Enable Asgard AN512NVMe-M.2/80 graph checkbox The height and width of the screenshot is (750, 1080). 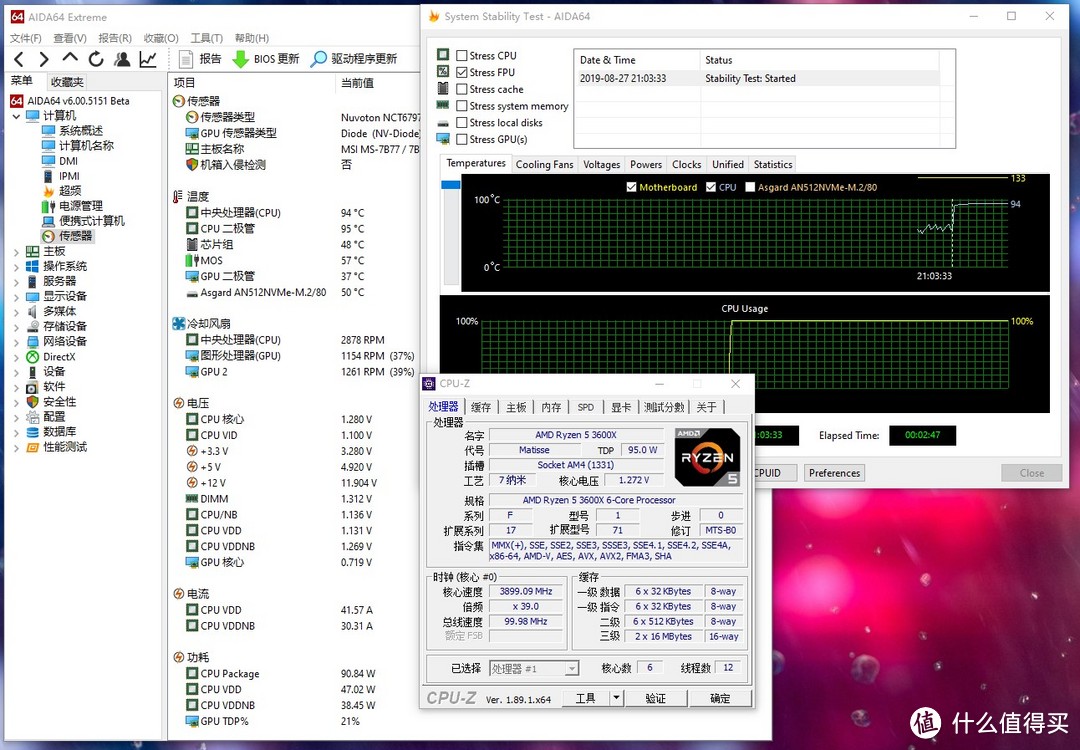(750, 187)
